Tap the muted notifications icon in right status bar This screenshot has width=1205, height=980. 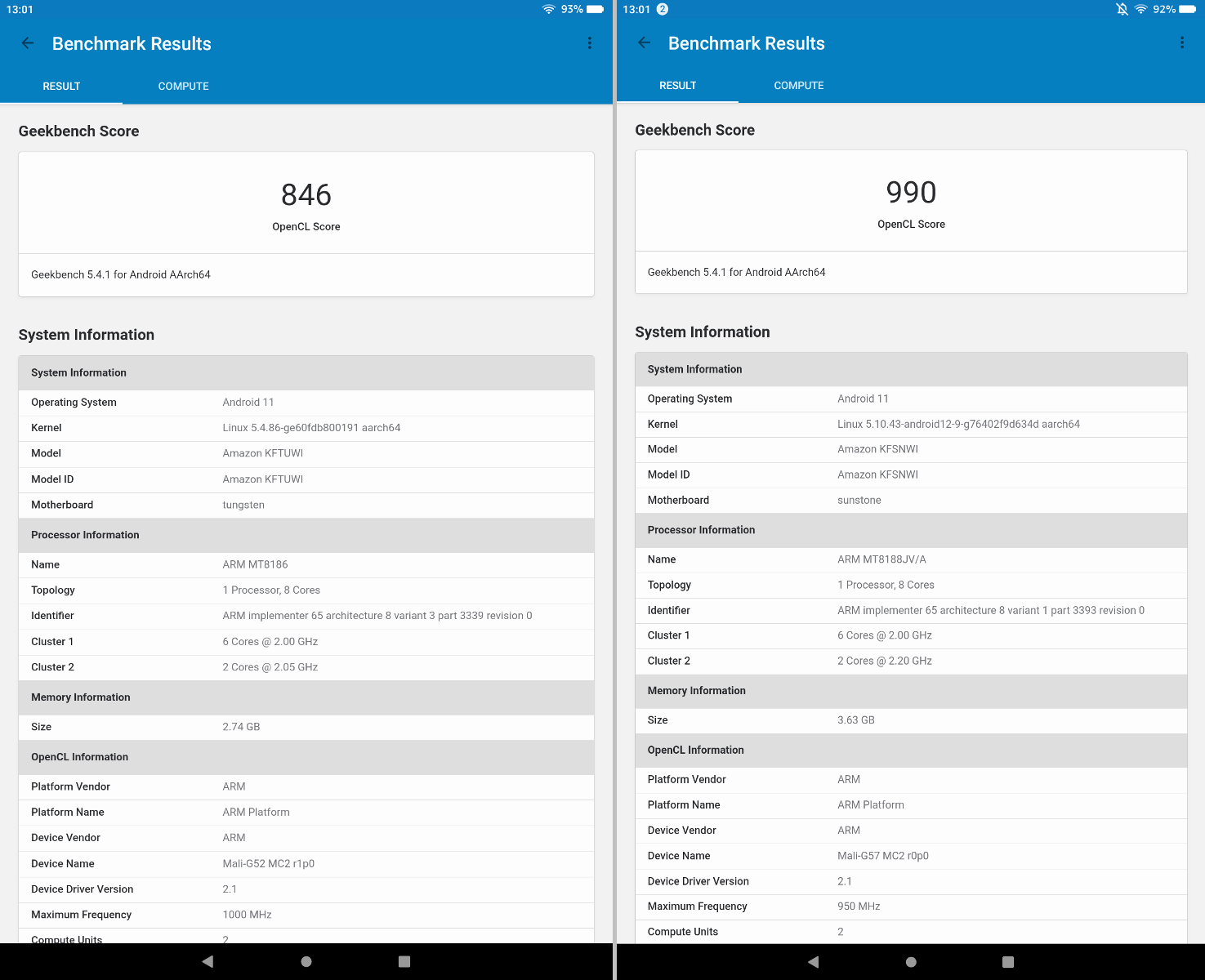(x=1121, y=9)
